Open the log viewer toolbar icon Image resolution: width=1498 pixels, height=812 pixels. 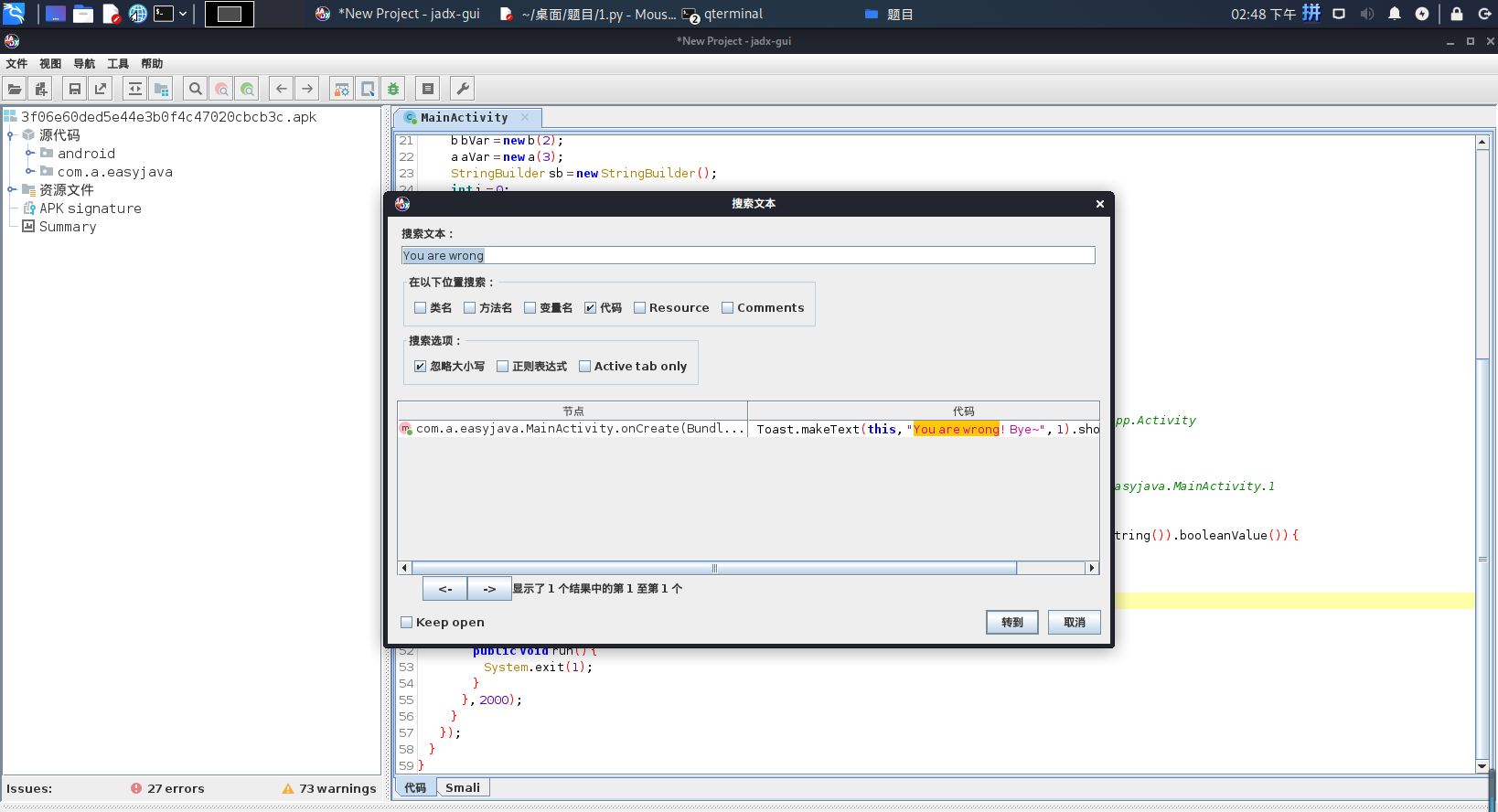tap(428, 89)
